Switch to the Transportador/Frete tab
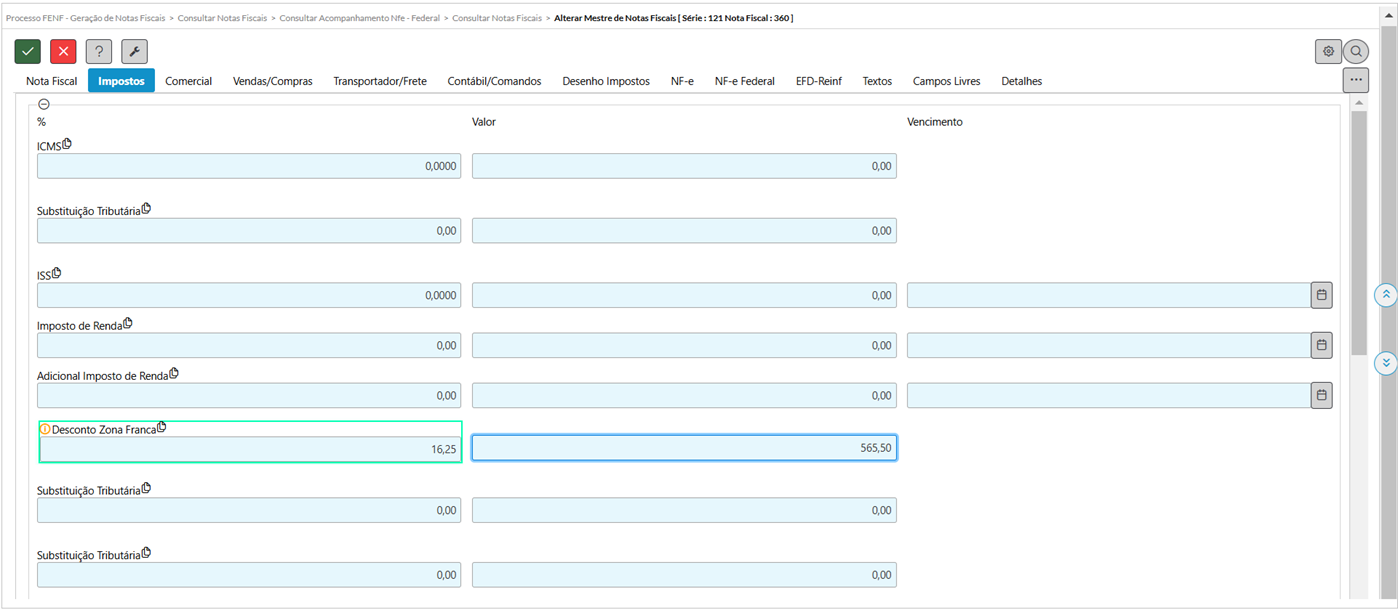The image size is (1398, 610). click(x=380, y=81)
